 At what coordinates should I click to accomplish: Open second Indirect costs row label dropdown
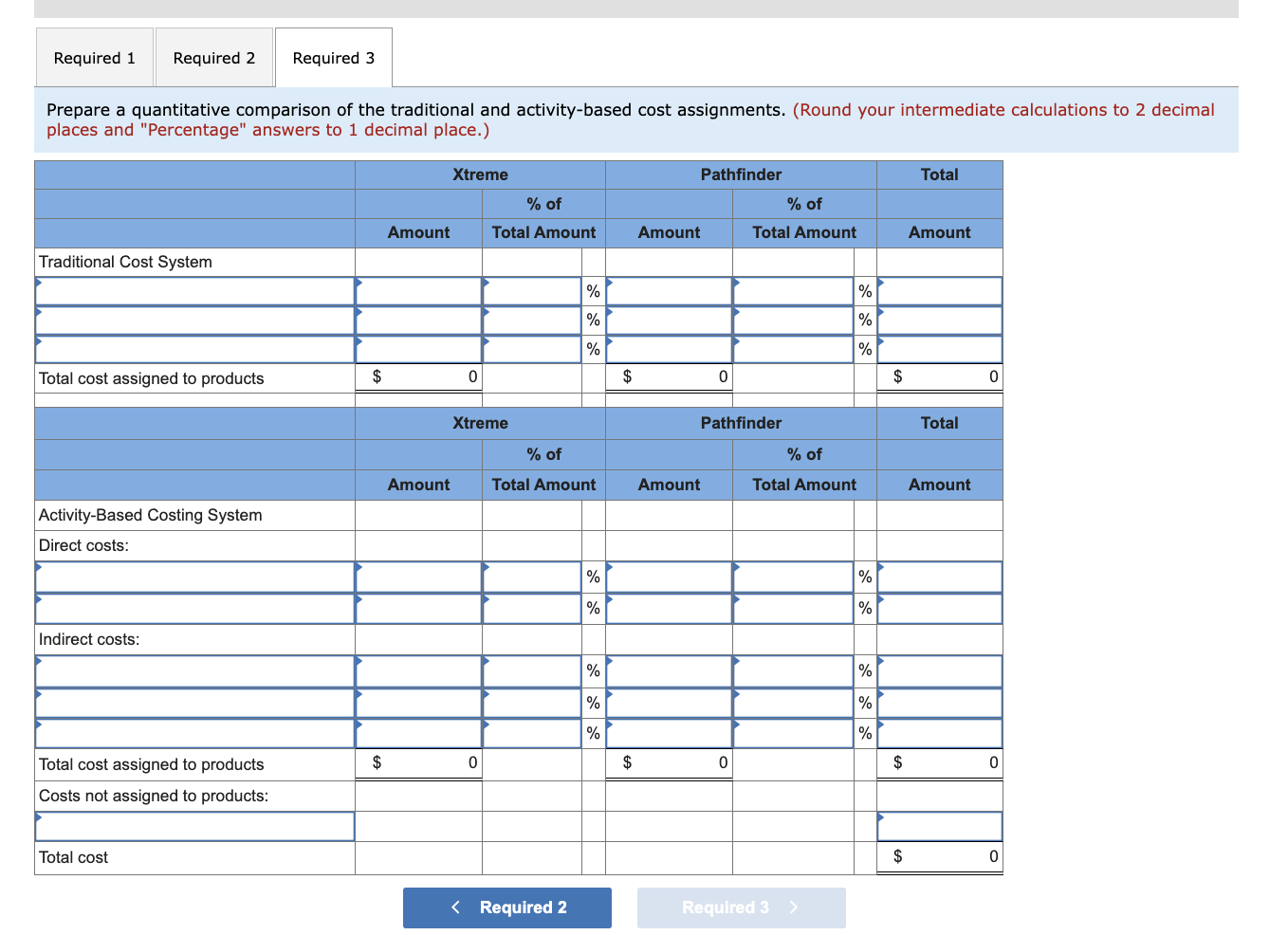pos(195,703)
